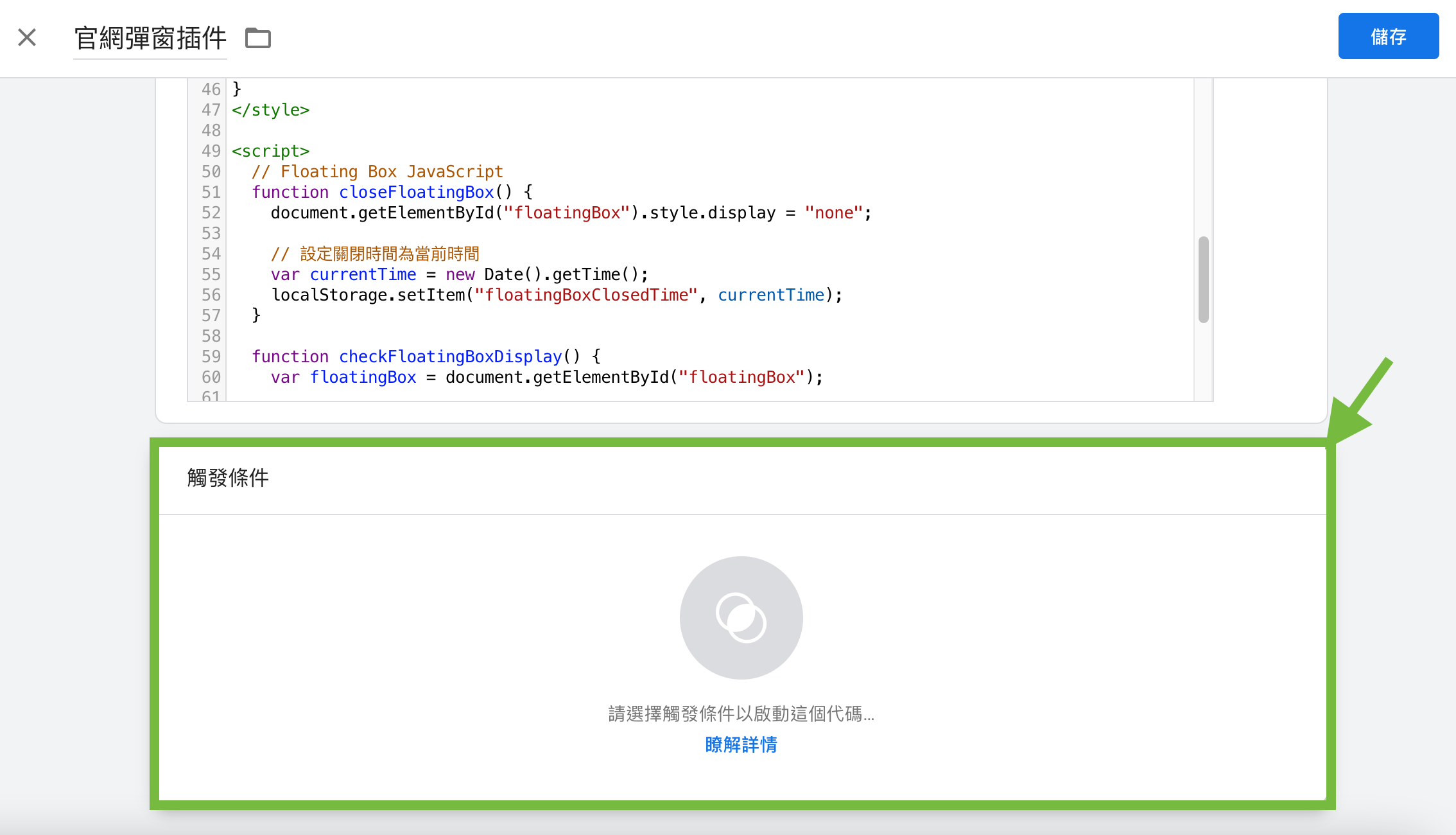Click the 觸發條件 section heading
Viewport: 1456px width, 835px height.
tap(228, 478)
